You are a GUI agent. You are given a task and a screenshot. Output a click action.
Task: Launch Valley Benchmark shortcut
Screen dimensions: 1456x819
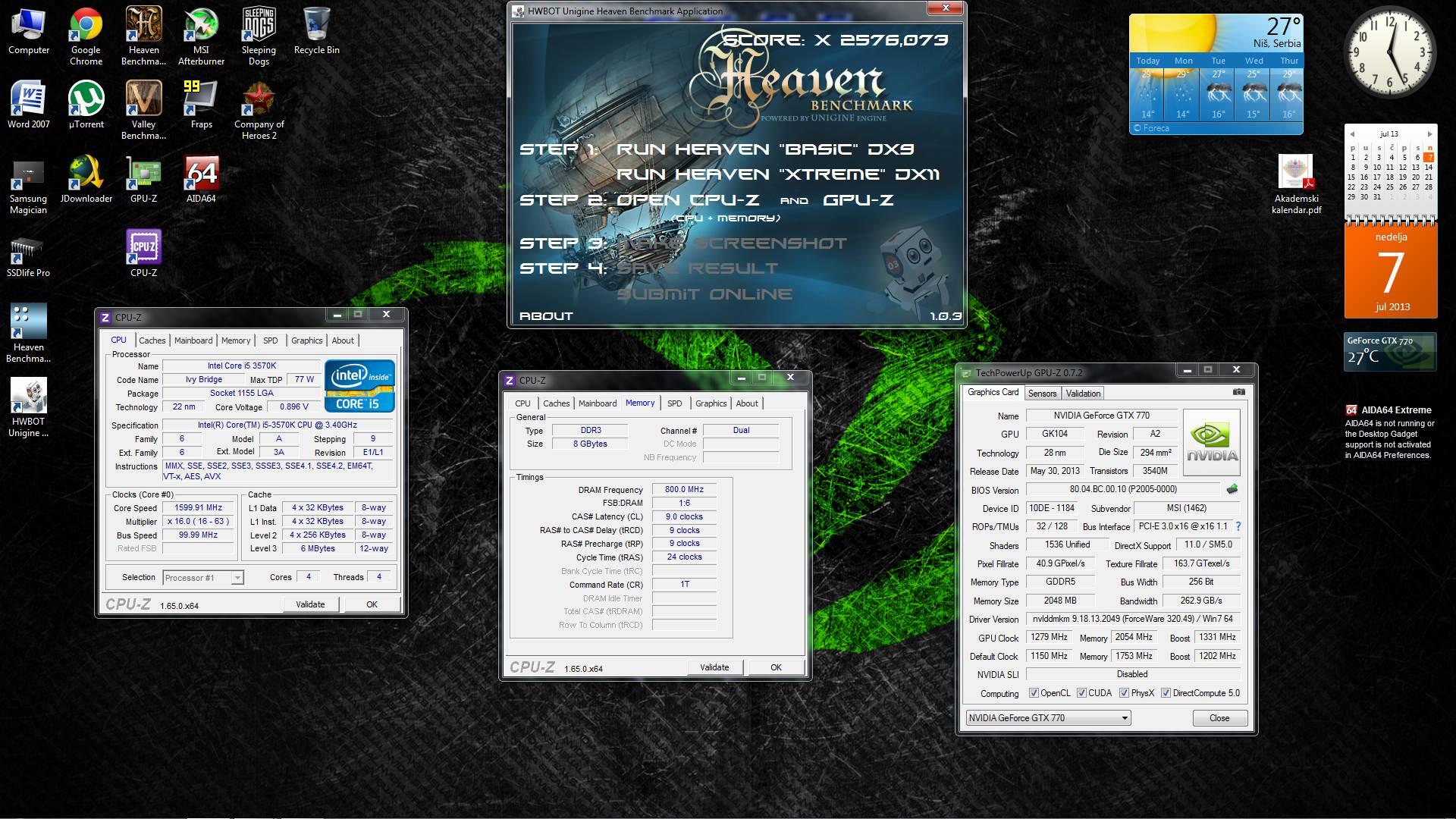coord(143,111)
